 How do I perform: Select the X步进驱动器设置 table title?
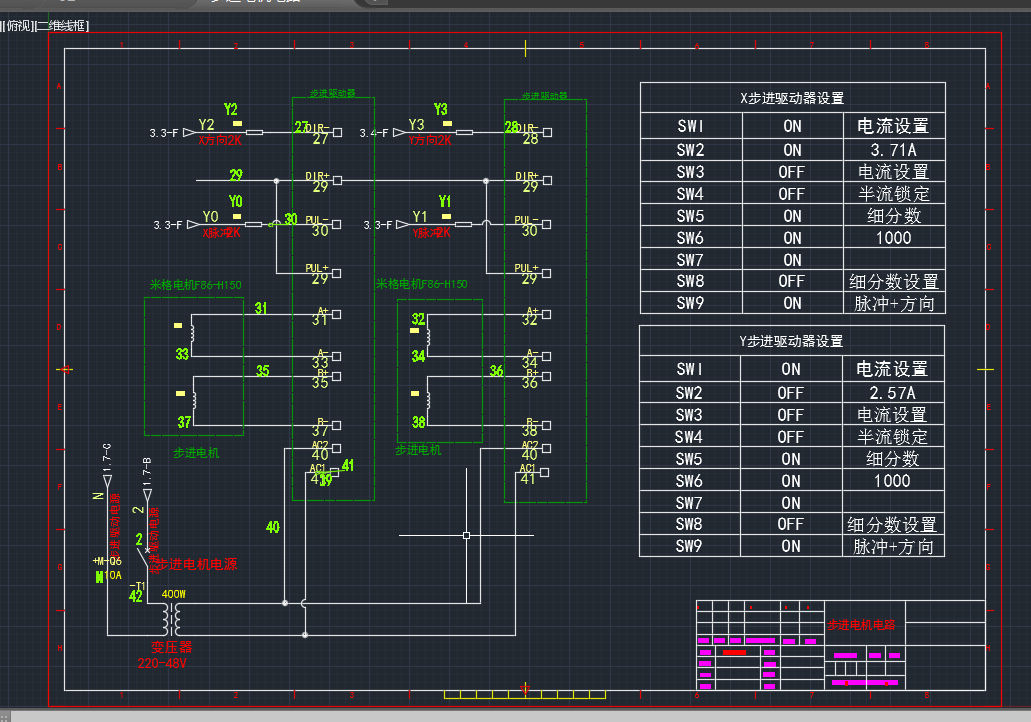pyautogui.click(x=792, y=98)
